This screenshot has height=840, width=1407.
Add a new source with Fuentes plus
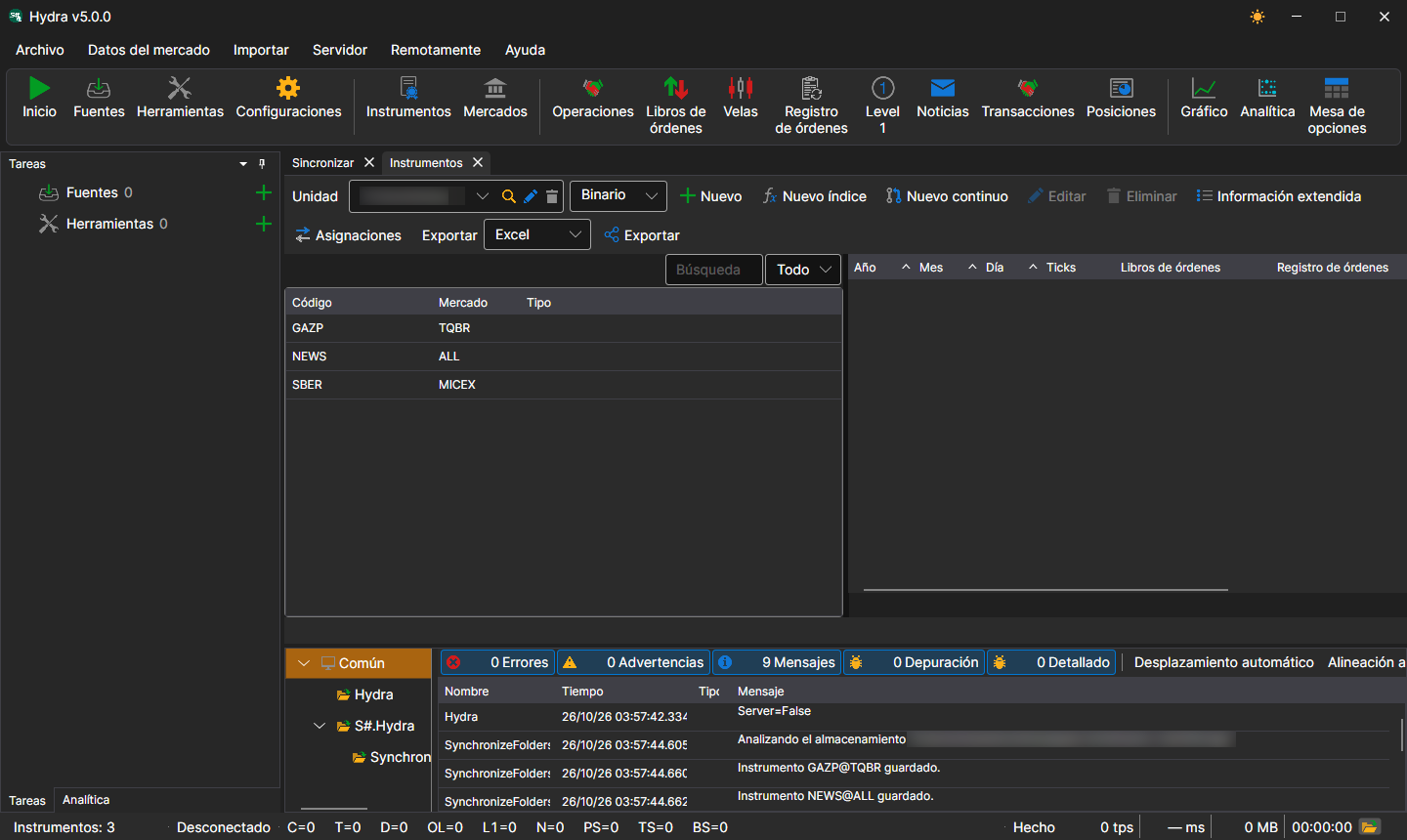[263, 192]
